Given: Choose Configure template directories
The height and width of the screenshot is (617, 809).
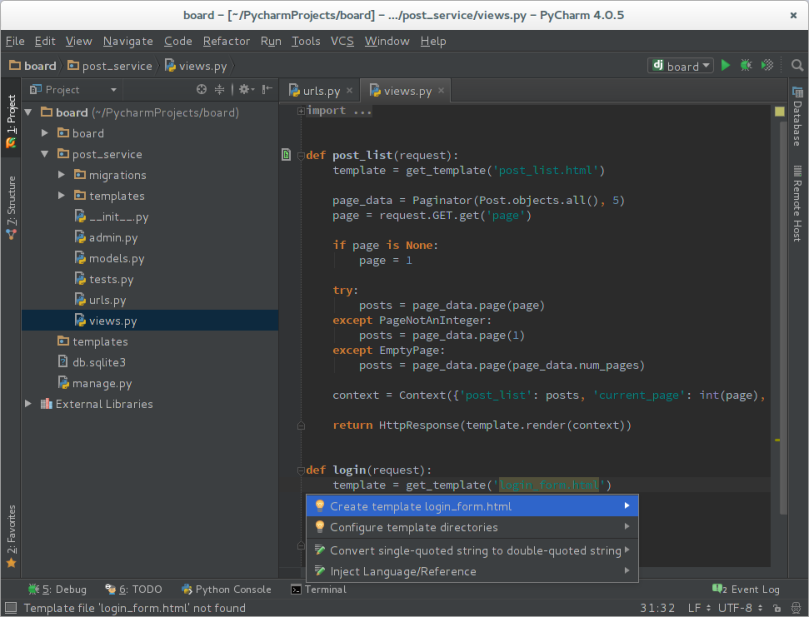Looking at the screenshot, I should 472,527.
